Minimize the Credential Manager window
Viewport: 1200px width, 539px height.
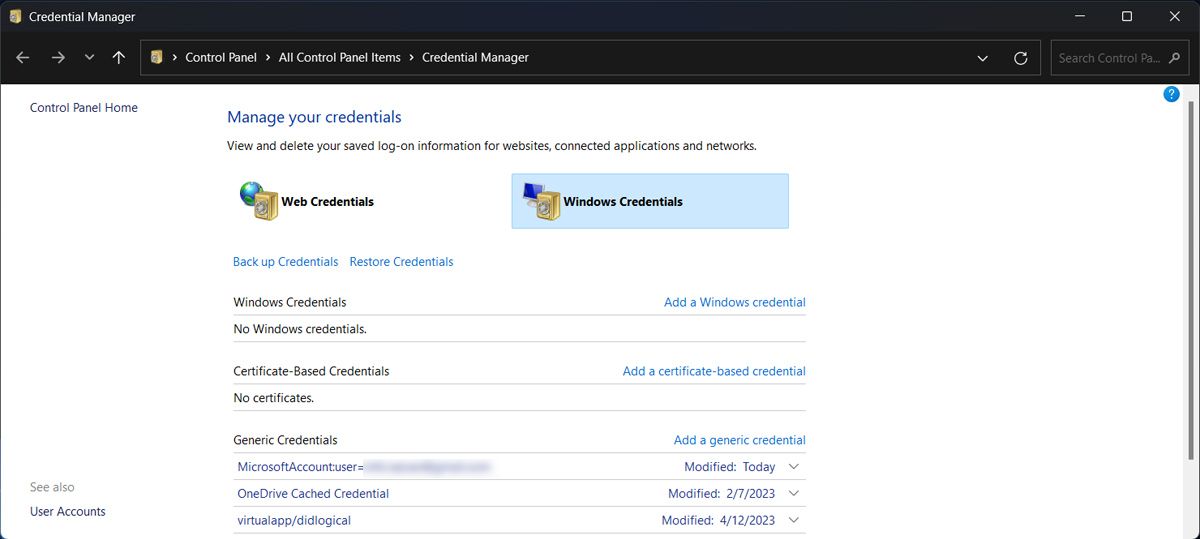tap(1080, 16)
